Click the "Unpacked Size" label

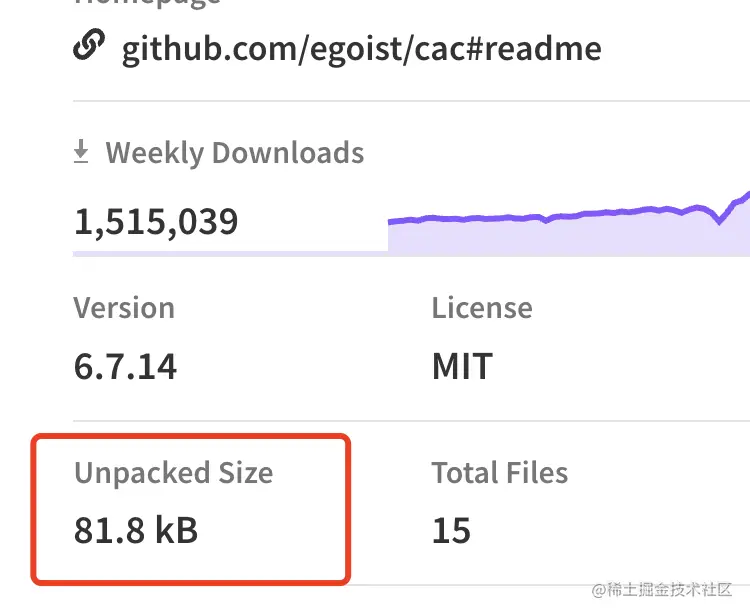[x=173, y=472]
